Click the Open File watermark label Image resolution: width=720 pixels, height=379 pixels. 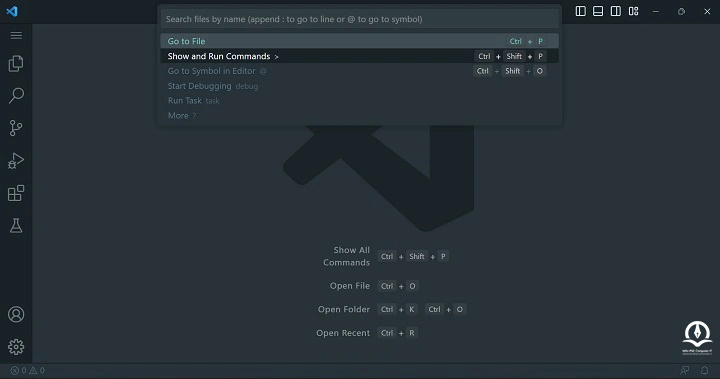click(349, 286)
